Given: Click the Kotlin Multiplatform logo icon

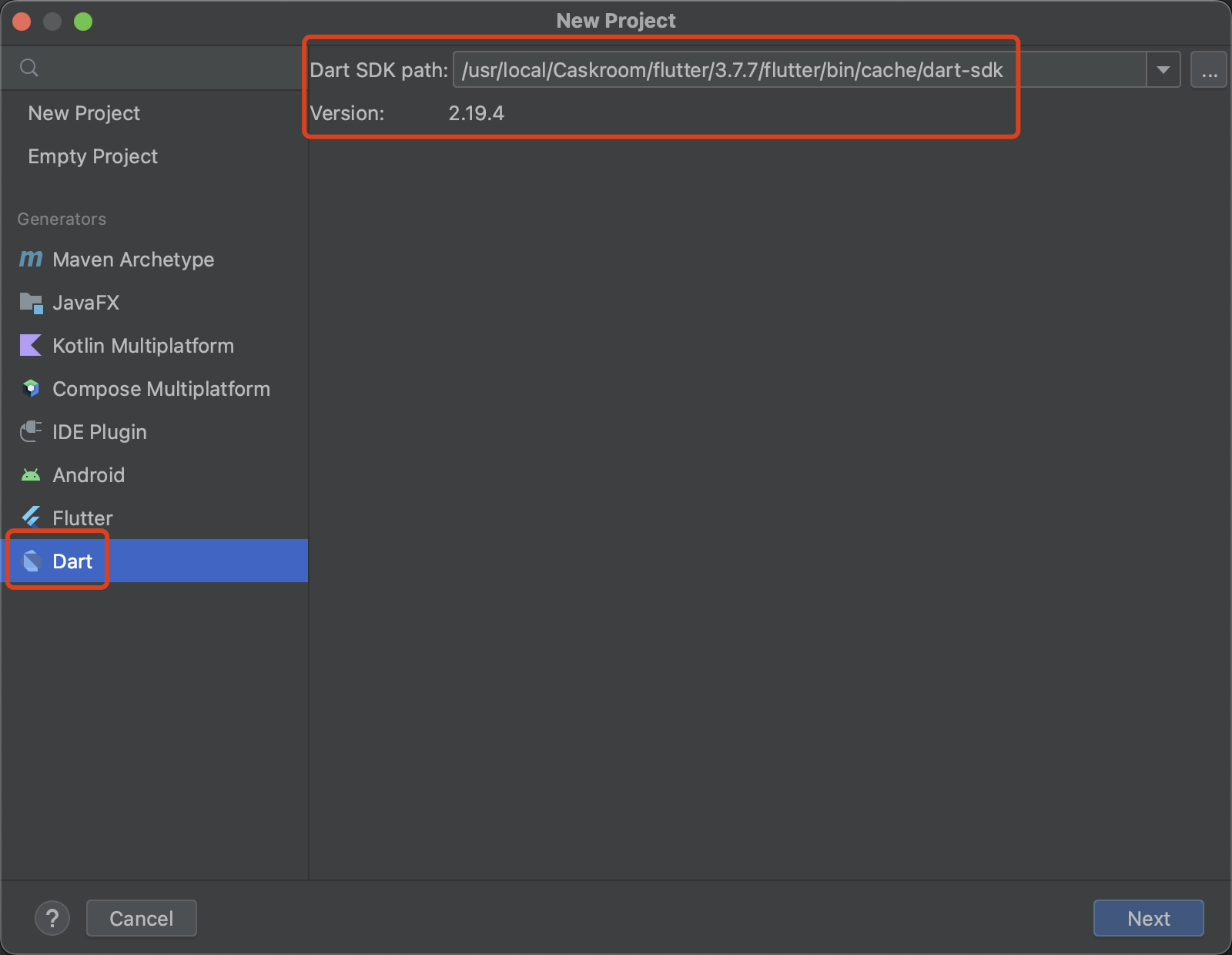Looking at the screenshot, I should [x=31, y=346].
